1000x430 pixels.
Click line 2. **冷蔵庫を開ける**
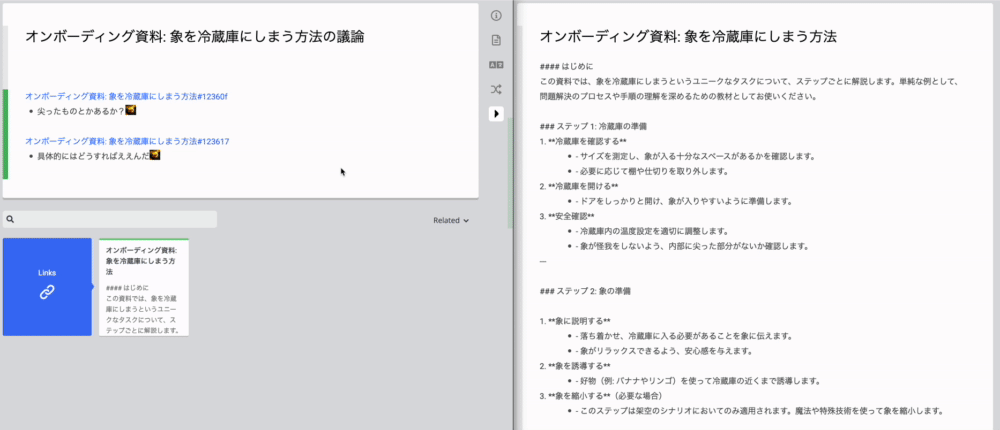point(579,186)
